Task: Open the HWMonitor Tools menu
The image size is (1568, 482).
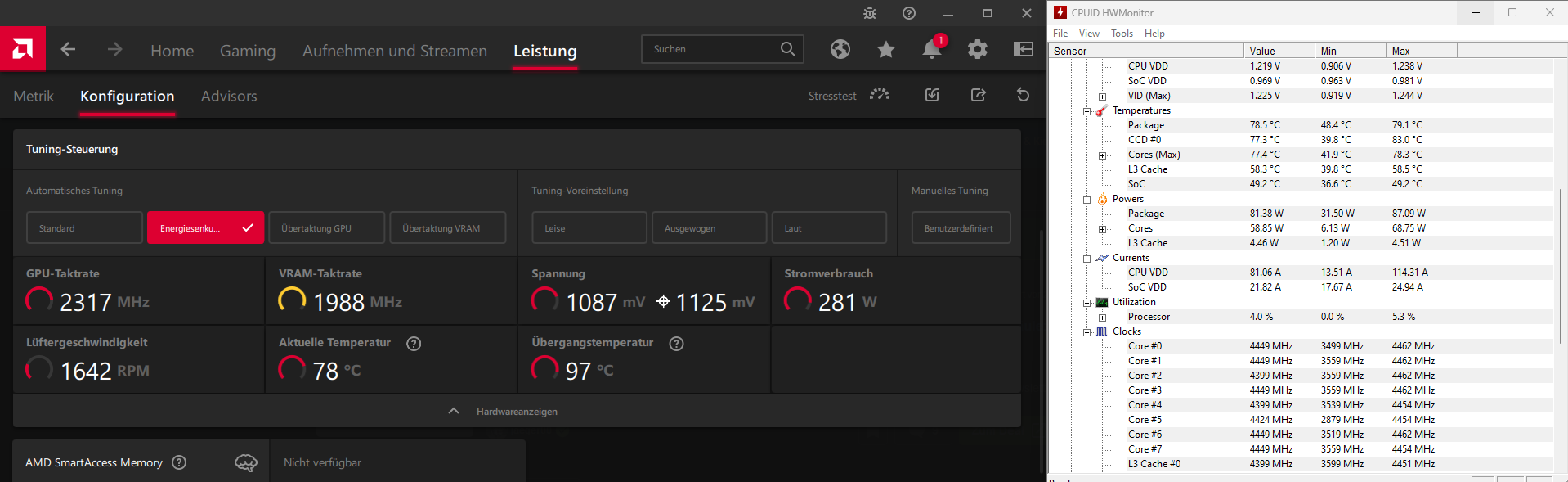Action: click(x=1122, y=34)
